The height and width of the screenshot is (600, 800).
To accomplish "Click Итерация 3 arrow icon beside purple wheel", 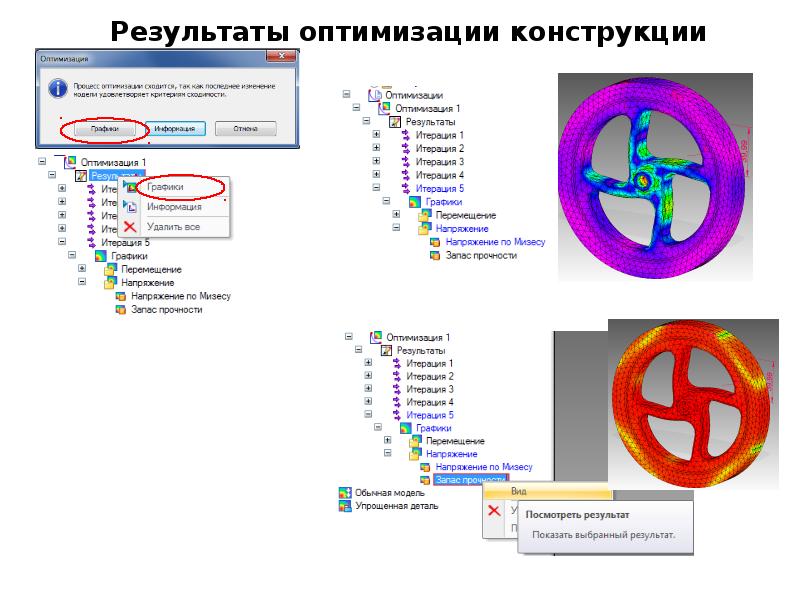I will [406, 162].
